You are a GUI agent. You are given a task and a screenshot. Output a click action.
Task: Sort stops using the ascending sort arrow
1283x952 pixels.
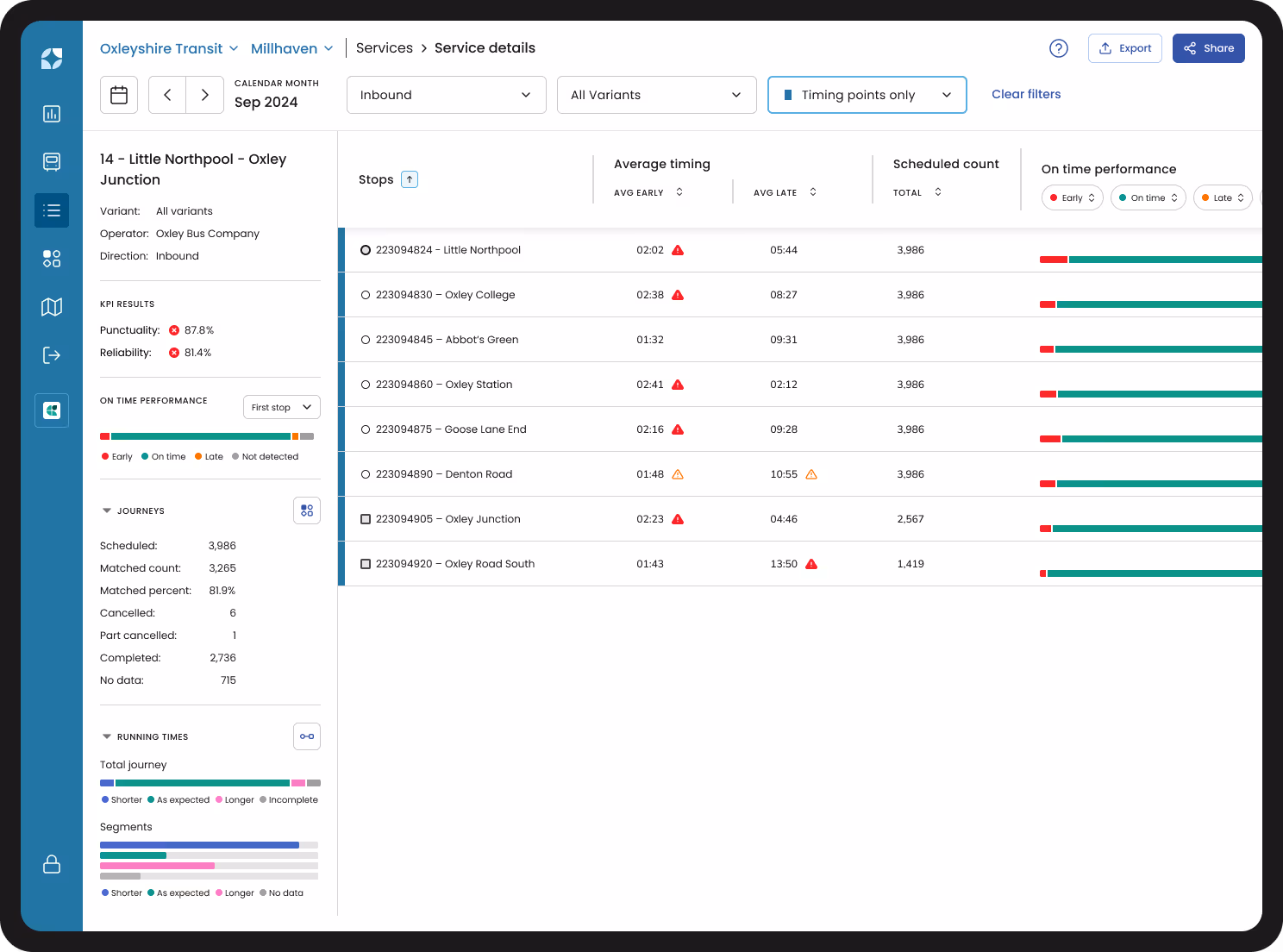click(409, 179)
